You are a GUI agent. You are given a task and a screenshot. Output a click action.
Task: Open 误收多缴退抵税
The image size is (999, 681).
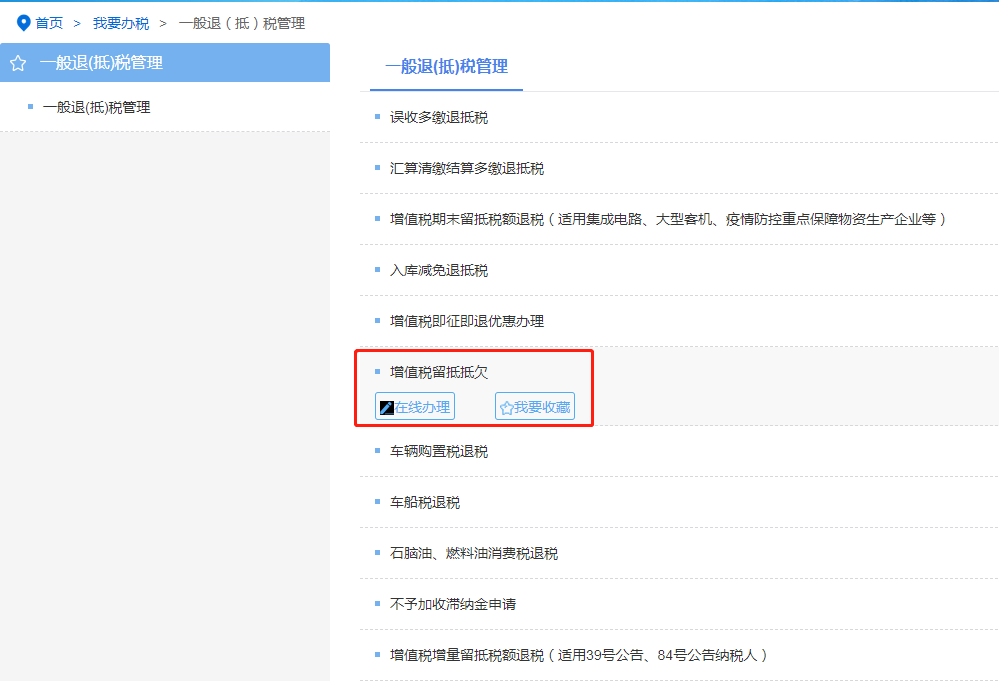click(x=439, y=117)
